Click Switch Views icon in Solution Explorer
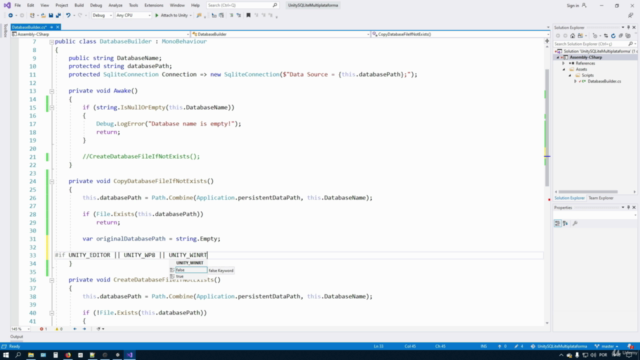The height and width of the screenshot is (360, 640). coord(580,36)
